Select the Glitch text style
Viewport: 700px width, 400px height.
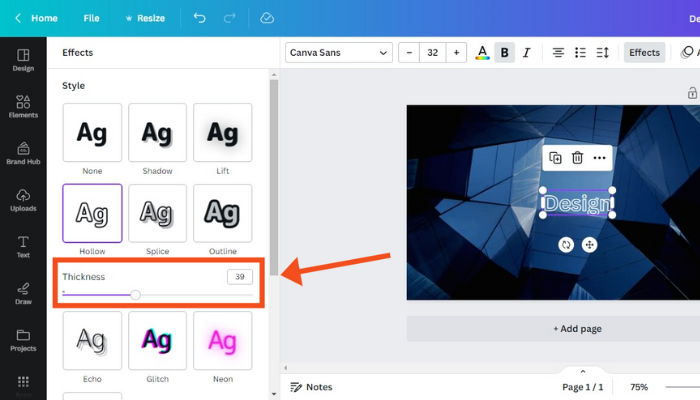[x=157, y=341]
